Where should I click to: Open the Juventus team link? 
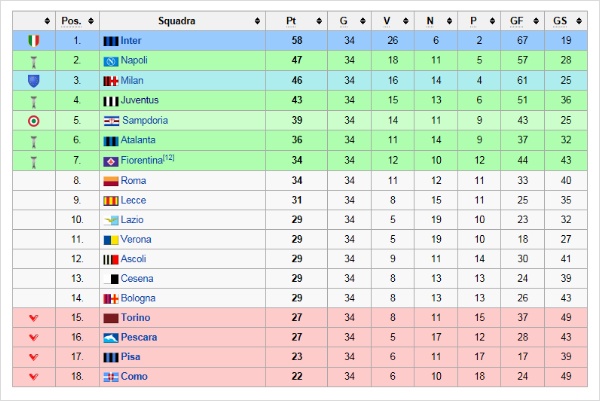(139, 100)
